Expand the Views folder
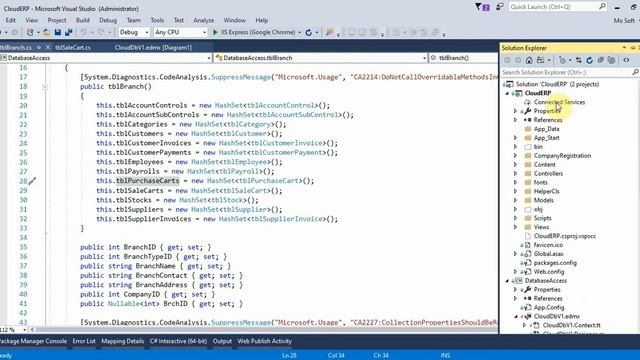The width and height of the screenshot is (640, 360). [x=516, y=227]
